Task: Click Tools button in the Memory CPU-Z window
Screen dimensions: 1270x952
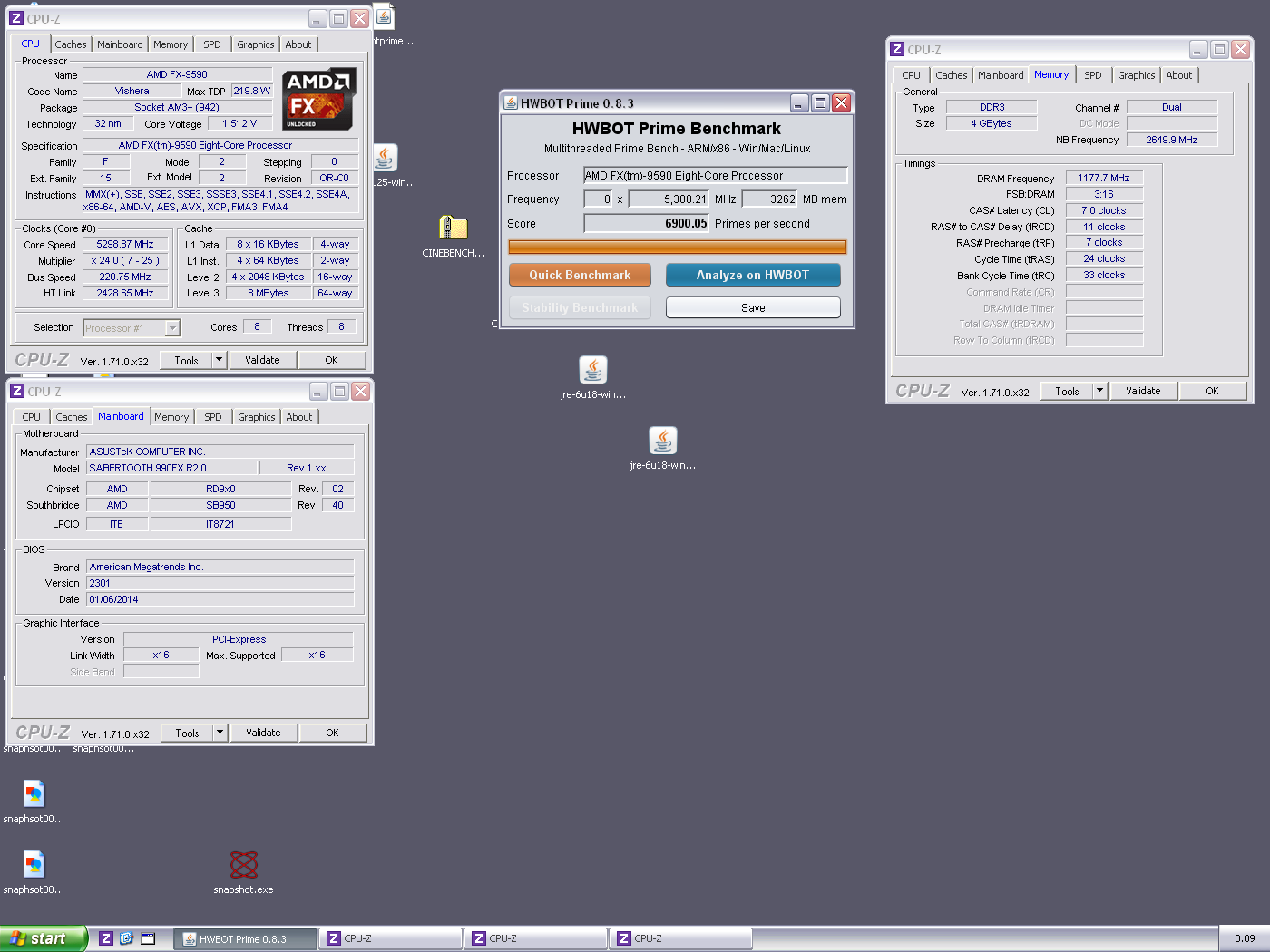Action: (x=1067, y=391)
